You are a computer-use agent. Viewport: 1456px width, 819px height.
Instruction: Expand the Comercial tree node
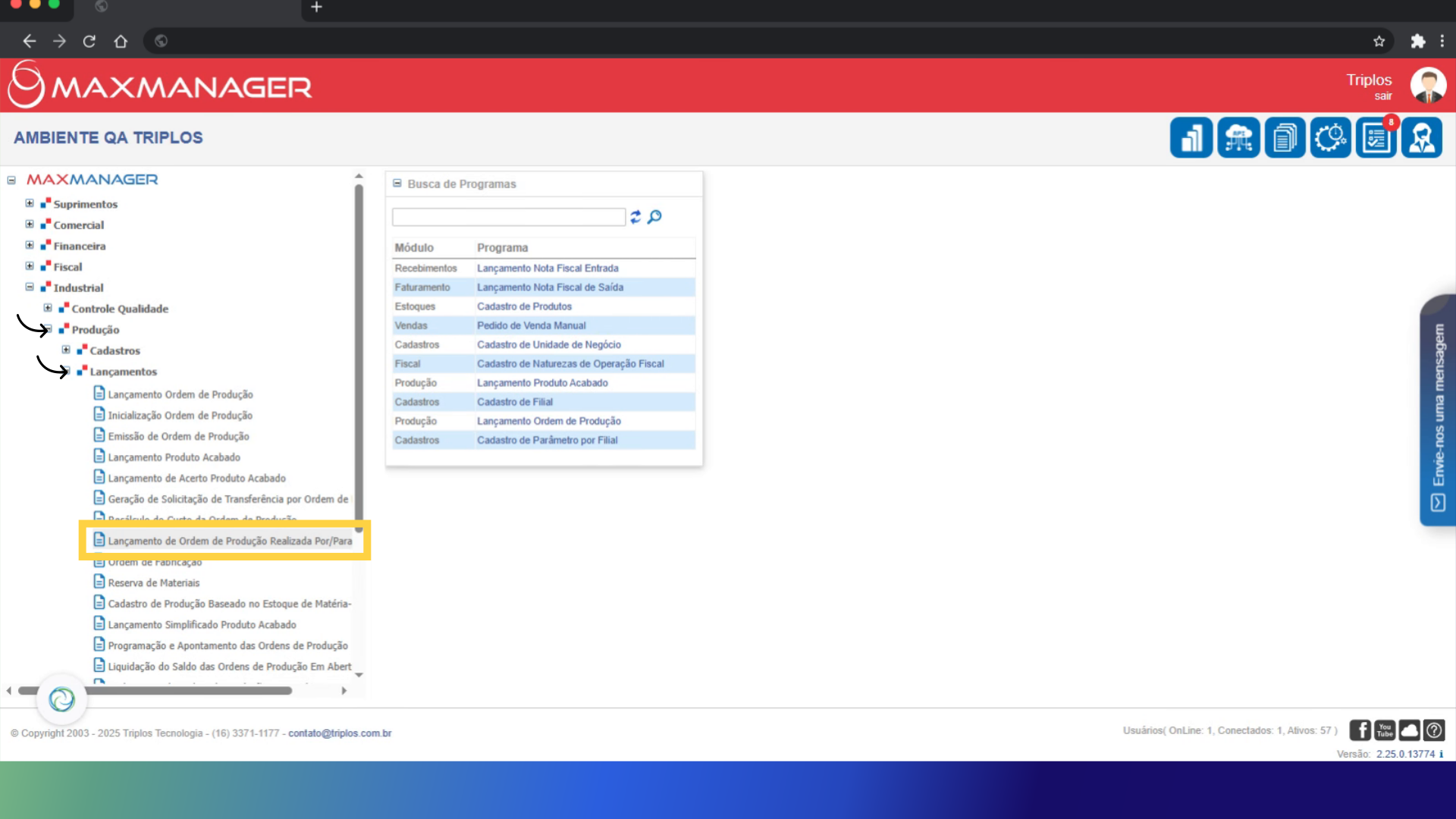click(x=30, y=224)
